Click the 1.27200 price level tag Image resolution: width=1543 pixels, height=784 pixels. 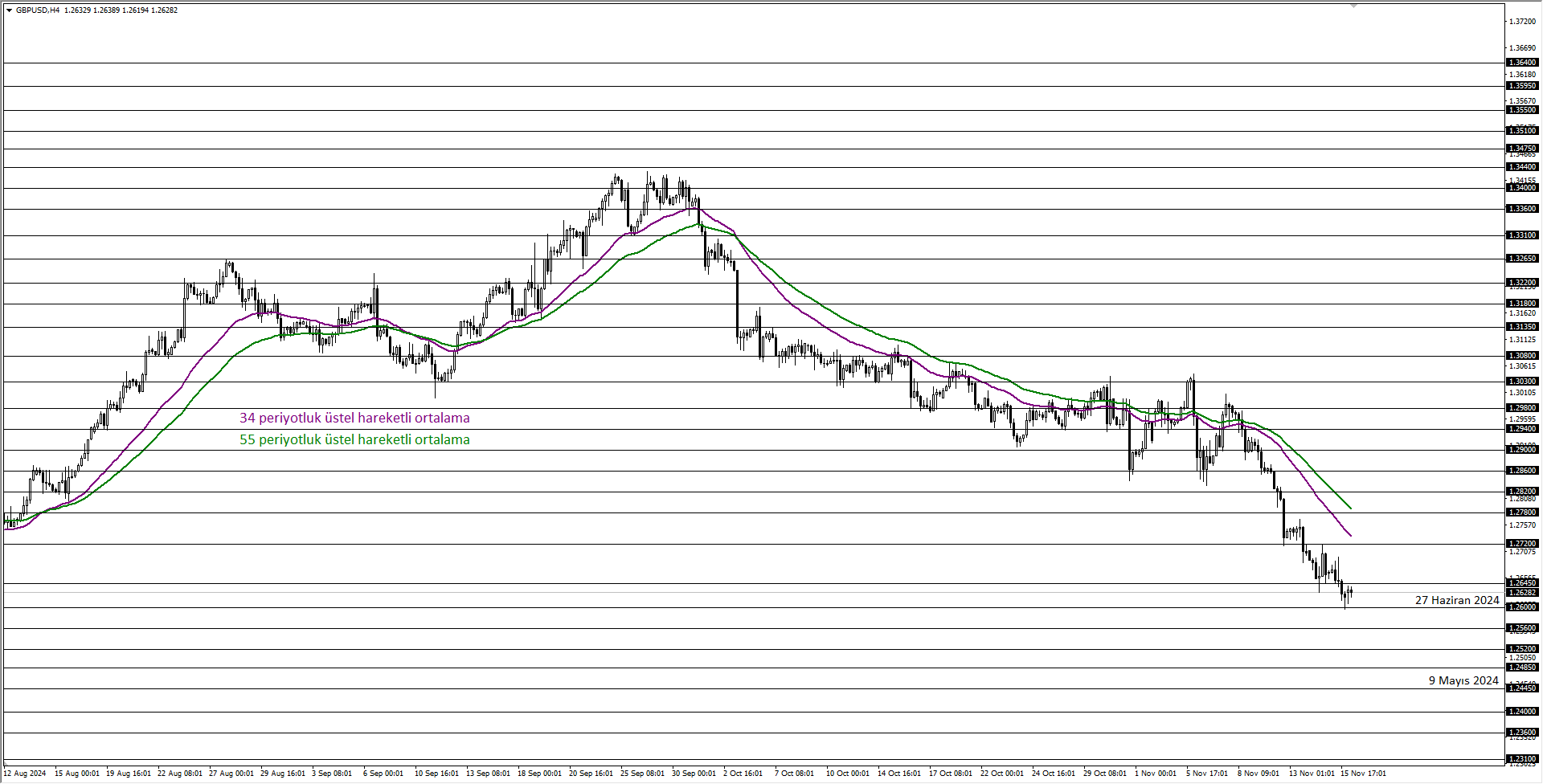tap(1521, 544)
